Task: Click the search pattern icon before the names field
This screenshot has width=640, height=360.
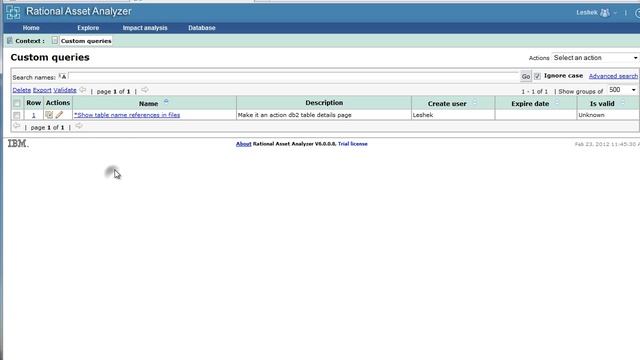Action: pyautogui.click(x=62, y=76)
